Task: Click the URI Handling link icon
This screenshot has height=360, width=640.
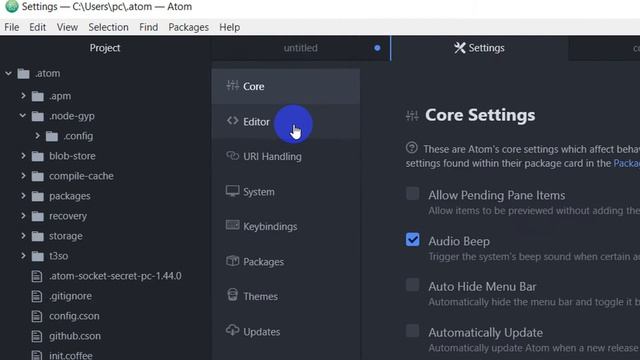Action: coord(233,156)
